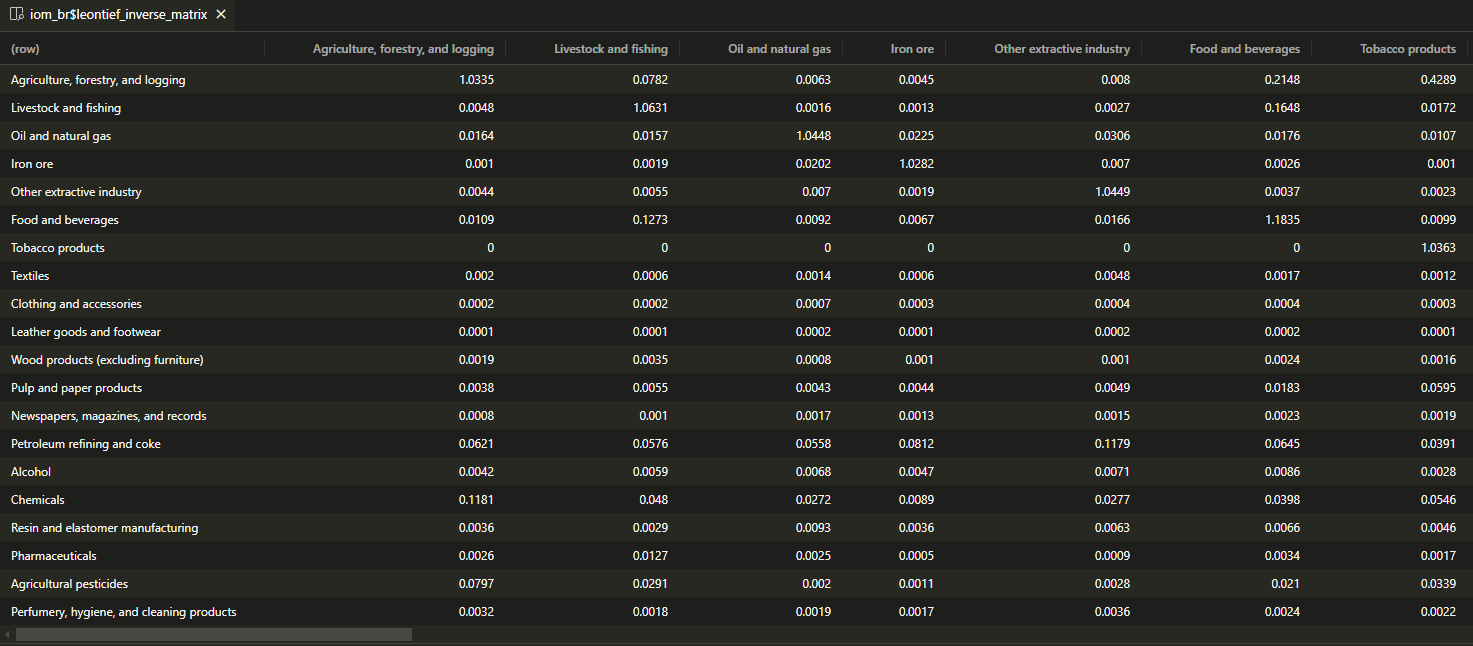Click the (row) column header
This screenshot has width=1473, height=646.
(x=25, y=49)
